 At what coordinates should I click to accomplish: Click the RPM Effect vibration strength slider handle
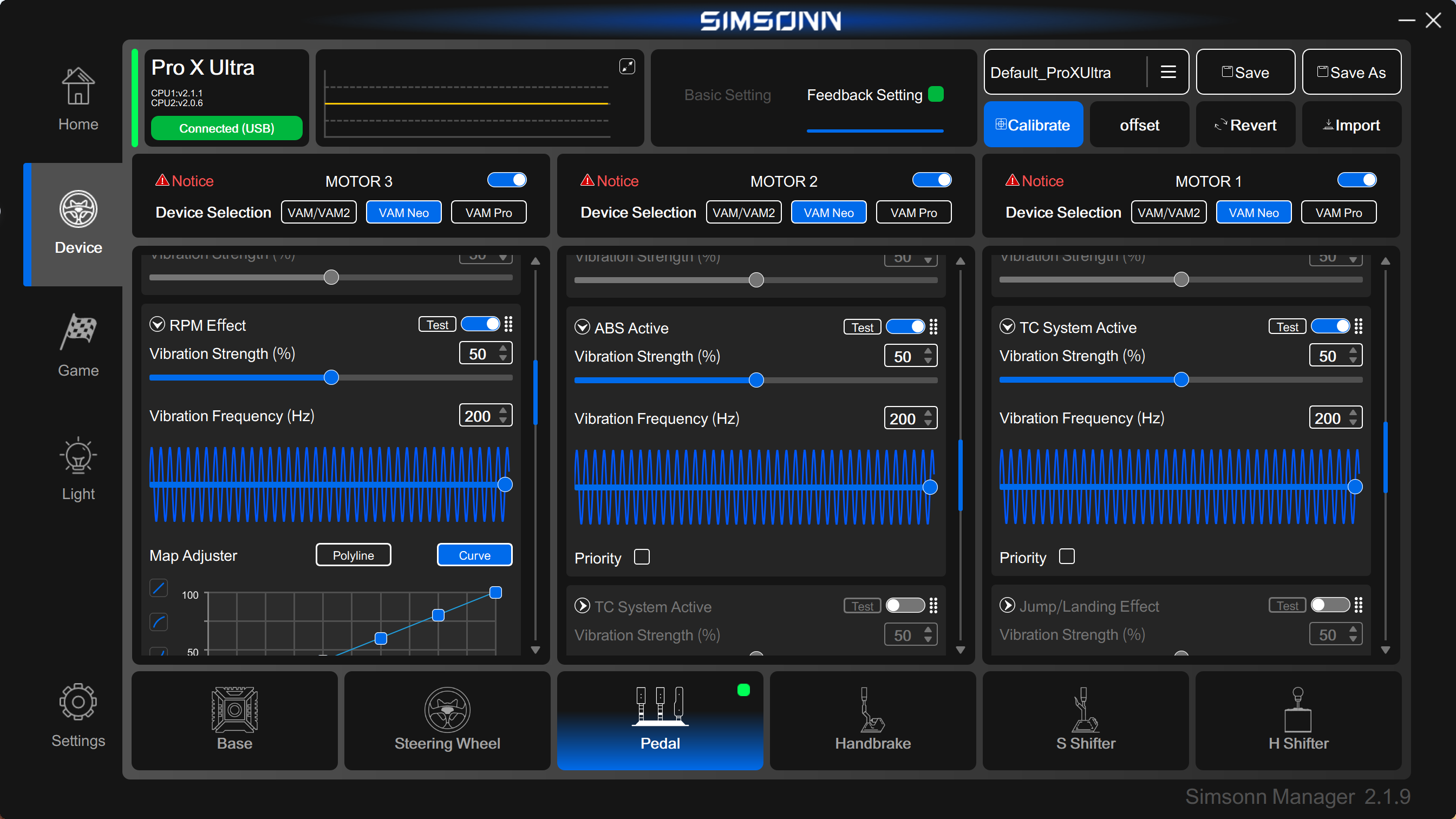pyautogui.click(x=331, y=378)
